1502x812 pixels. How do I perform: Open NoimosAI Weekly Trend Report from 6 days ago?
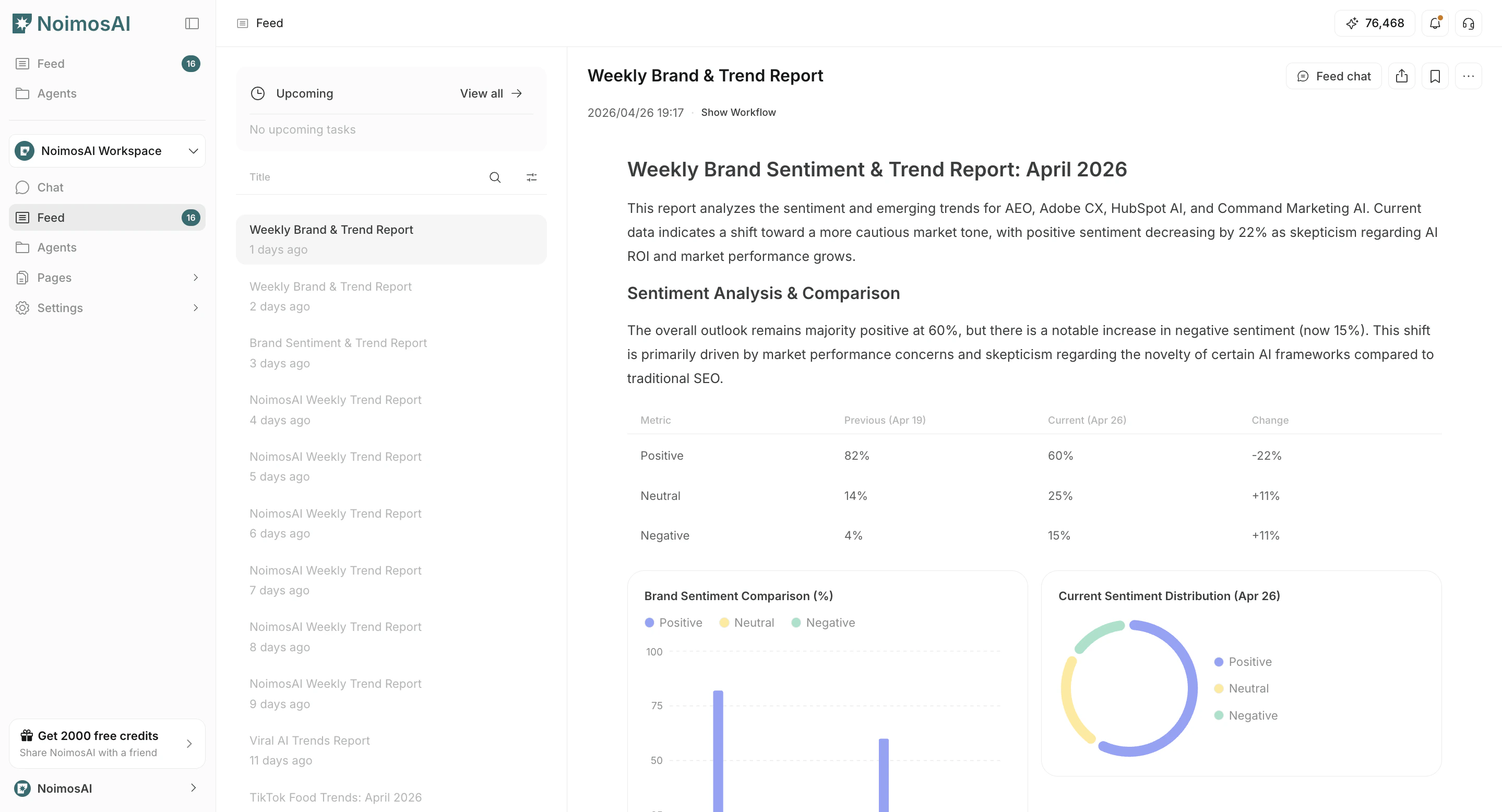391,523
